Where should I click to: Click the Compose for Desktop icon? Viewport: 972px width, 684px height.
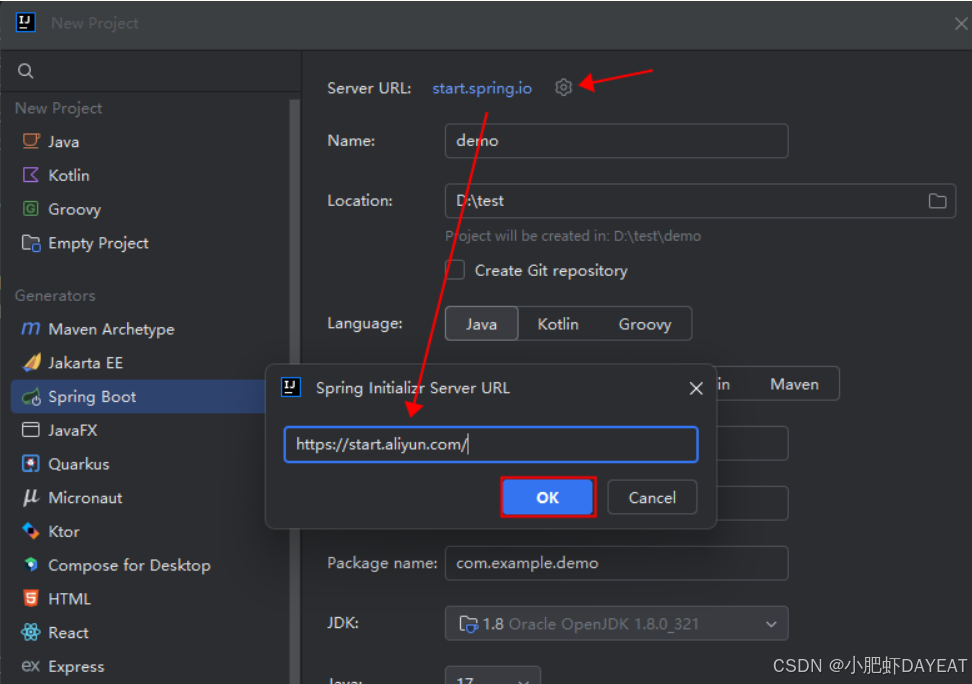coord(31,564)
